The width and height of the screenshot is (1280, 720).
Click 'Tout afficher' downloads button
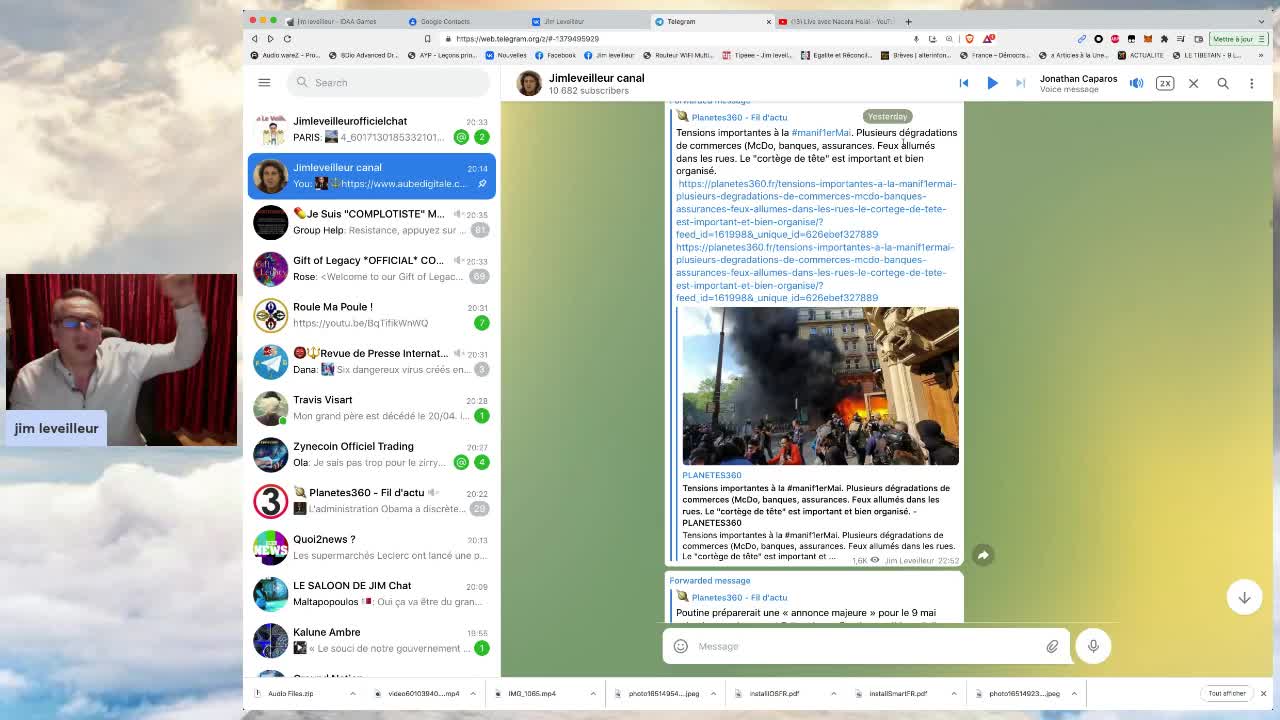[x=1226, y=693]
